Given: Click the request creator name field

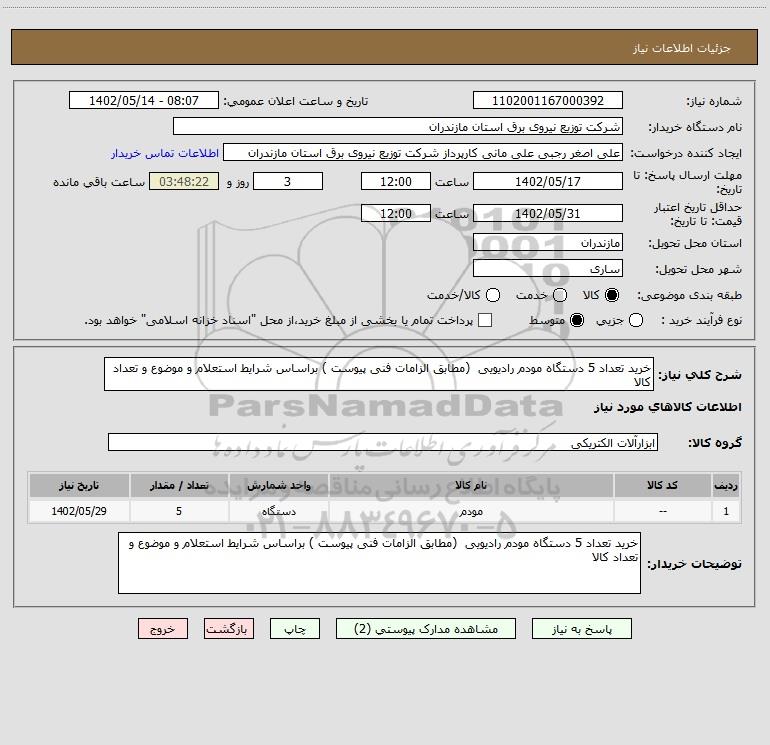Looking at the screenshot, I should [423, 152].
